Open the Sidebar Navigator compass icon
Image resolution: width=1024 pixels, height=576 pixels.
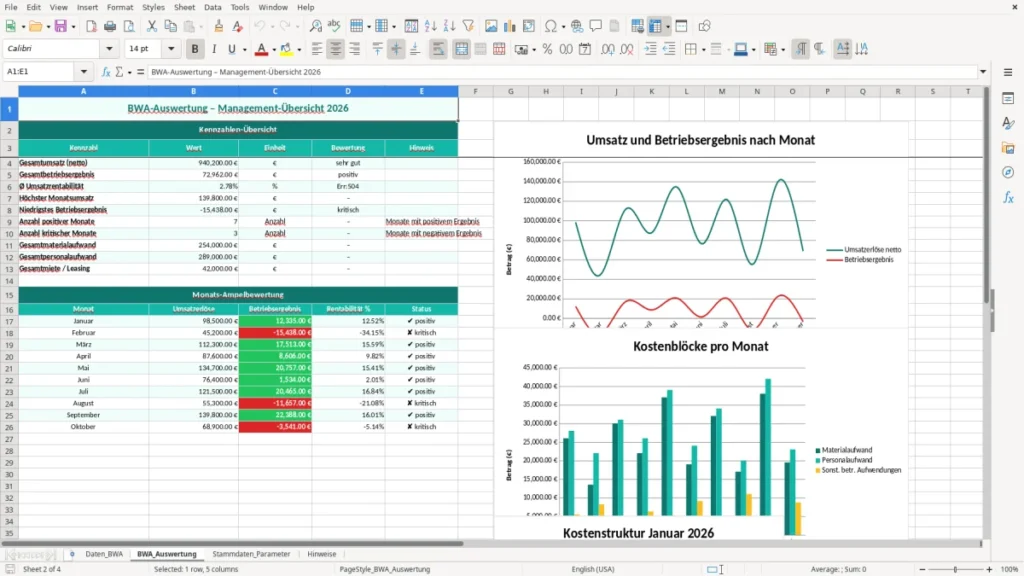point(1008,172)
